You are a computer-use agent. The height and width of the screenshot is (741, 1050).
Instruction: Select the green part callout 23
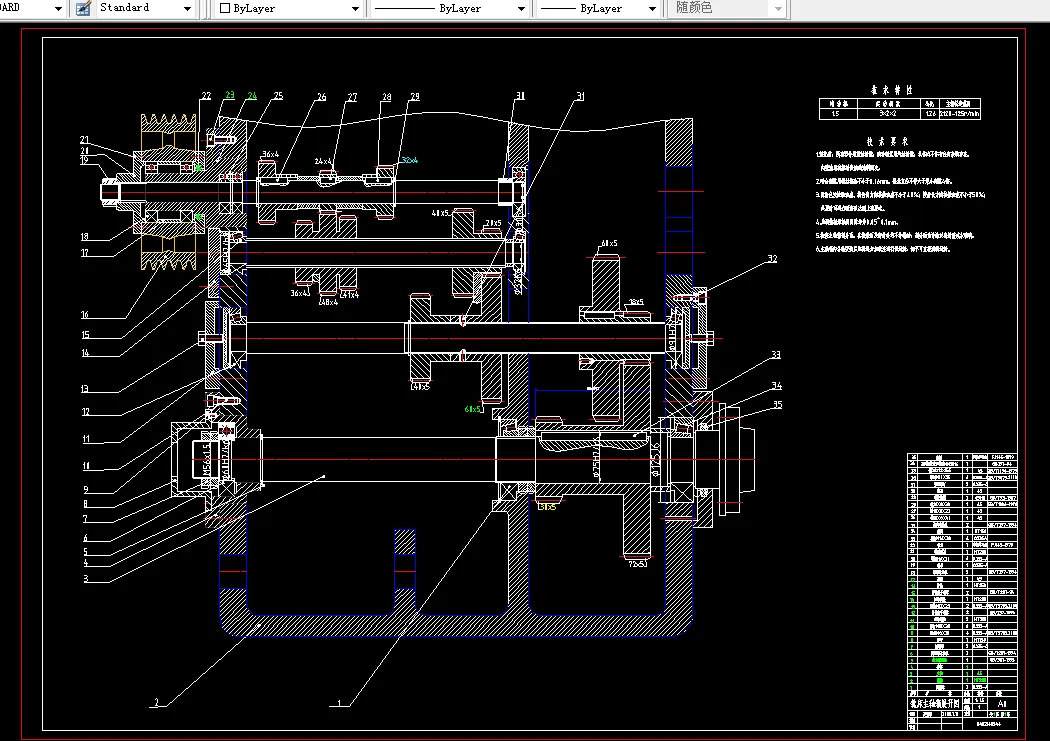click(229, 96)
